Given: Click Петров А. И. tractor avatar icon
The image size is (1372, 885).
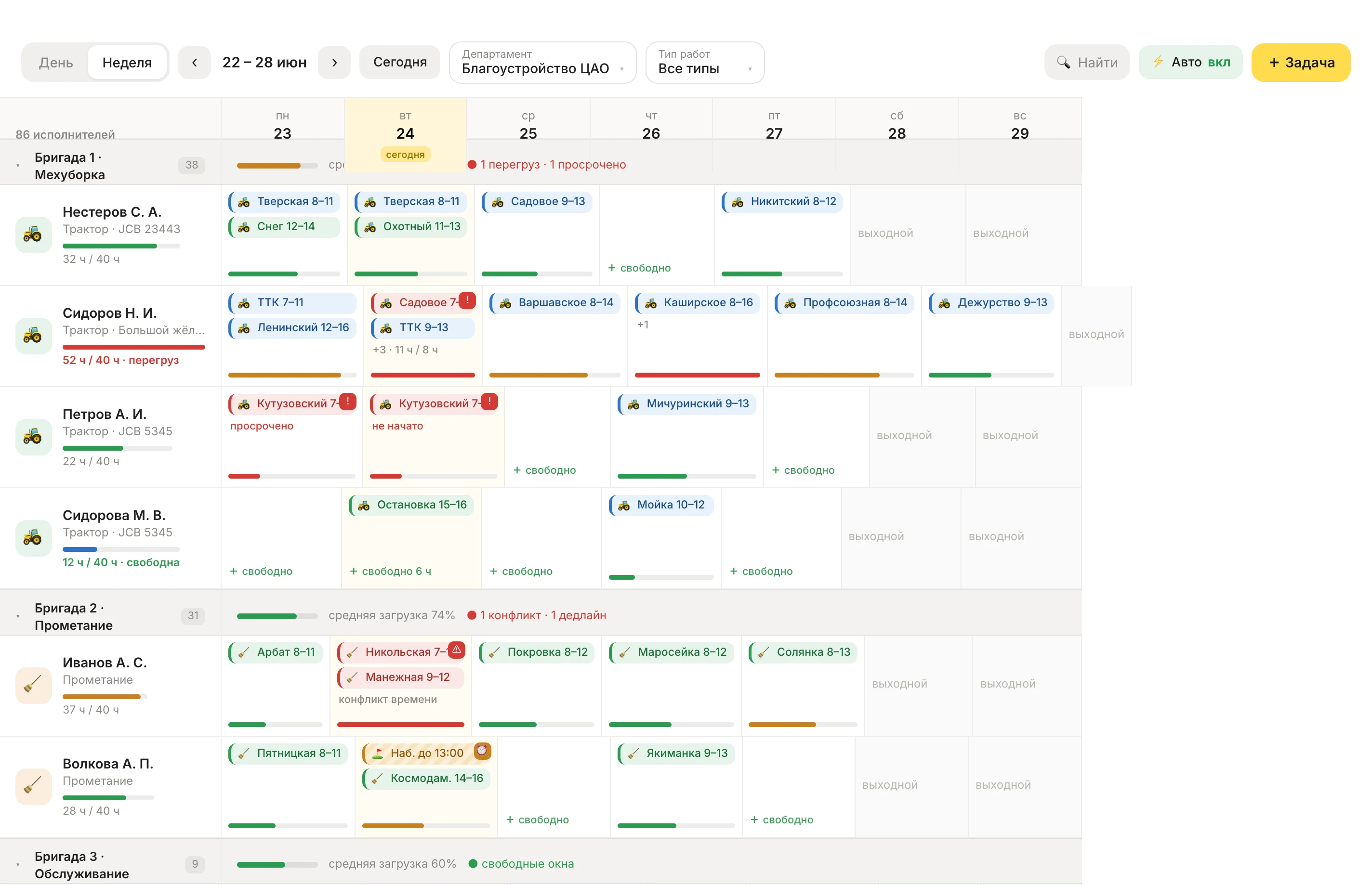Looking at the screenshot, I should point(33,437).
